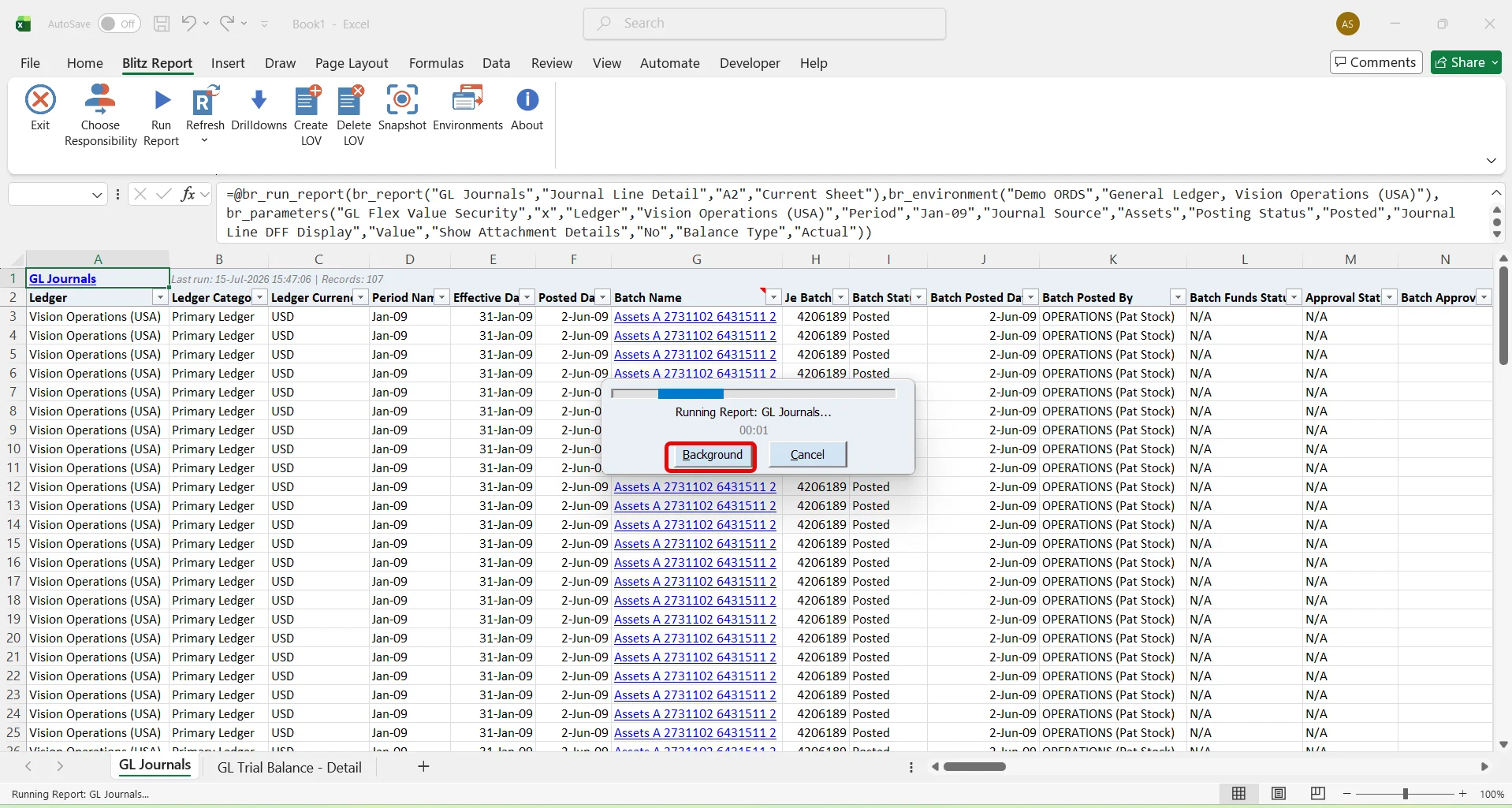1512x808 pixels.
Task: Switch to Normal view in status bar
Action: pyautogui.click(x=1239, y=794)
